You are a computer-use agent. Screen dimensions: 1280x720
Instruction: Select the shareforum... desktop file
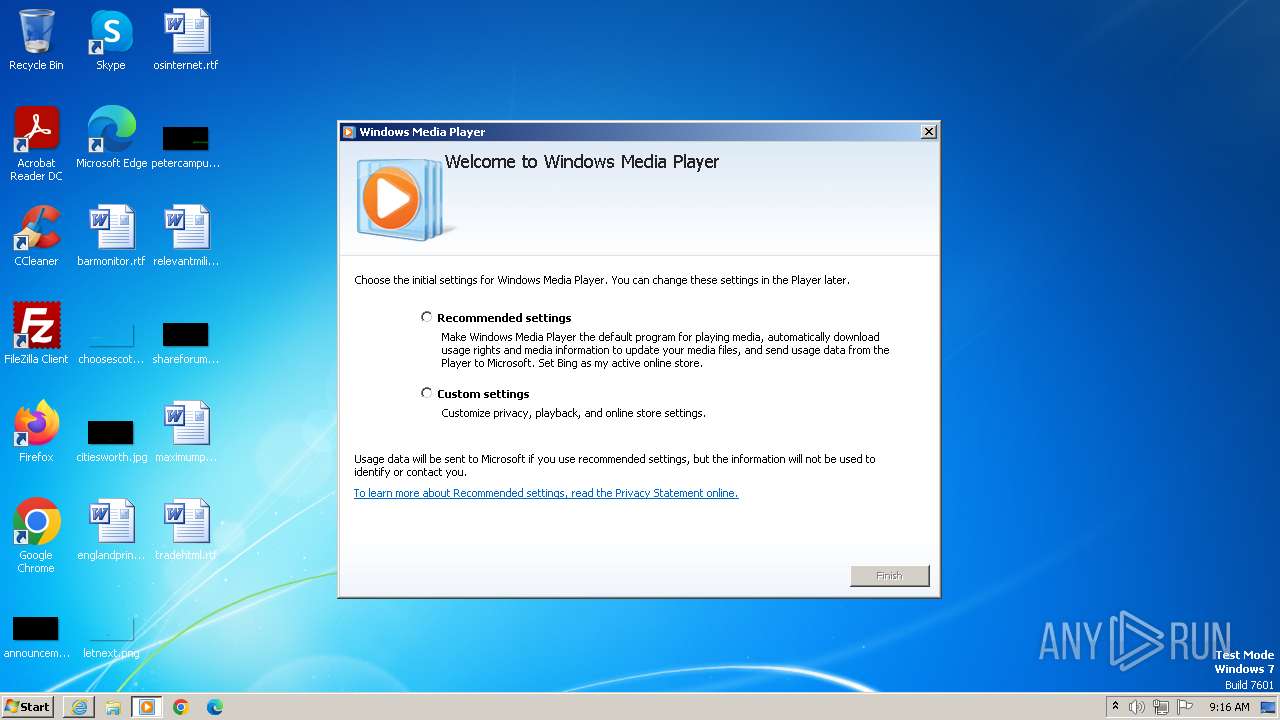tap(186, 342)
